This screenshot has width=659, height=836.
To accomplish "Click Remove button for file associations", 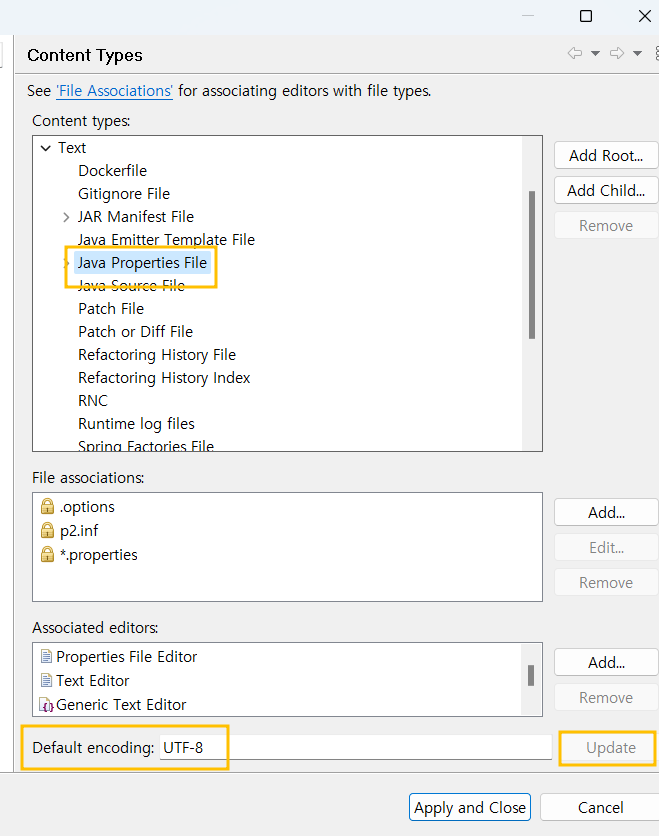I will tap(606, 583).
